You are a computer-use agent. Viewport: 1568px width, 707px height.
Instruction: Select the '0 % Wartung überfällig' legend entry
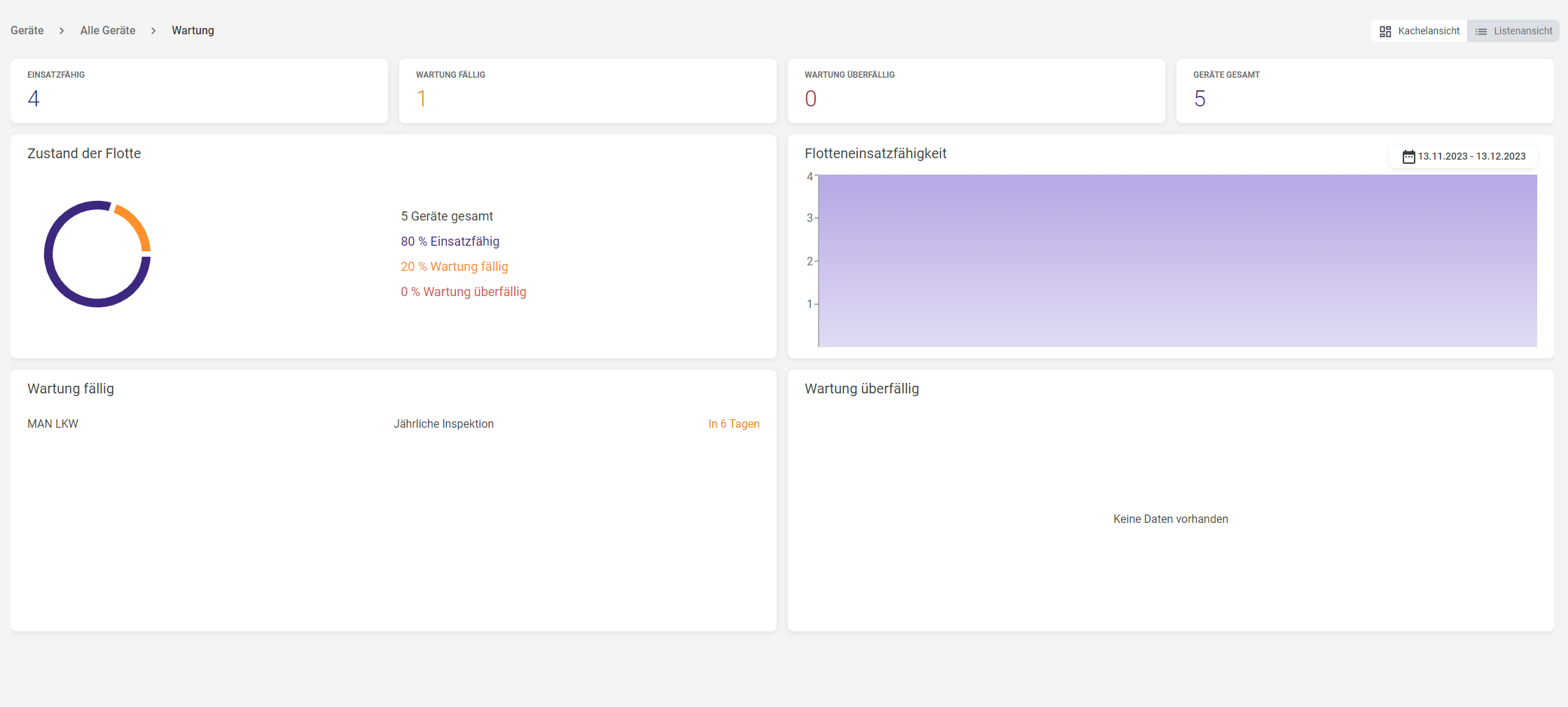tap(464, 292)
